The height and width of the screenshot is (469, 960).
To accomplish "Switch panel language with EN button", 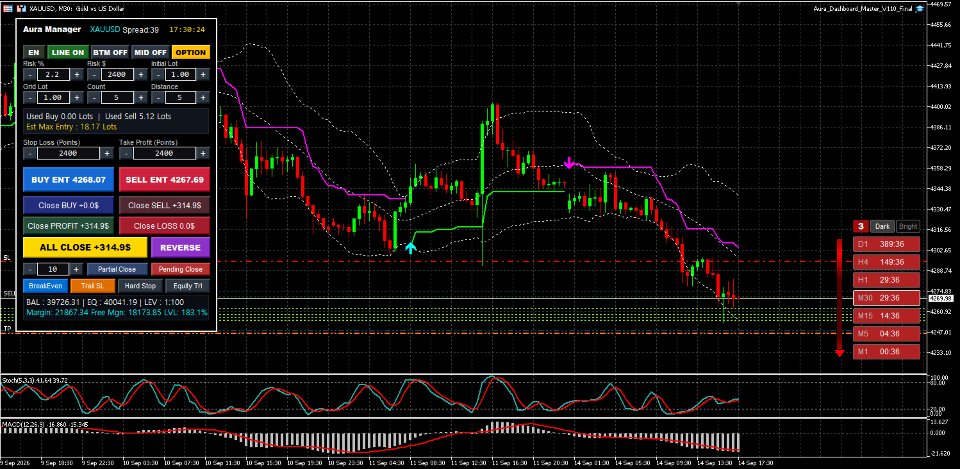I will coord(34,53).
